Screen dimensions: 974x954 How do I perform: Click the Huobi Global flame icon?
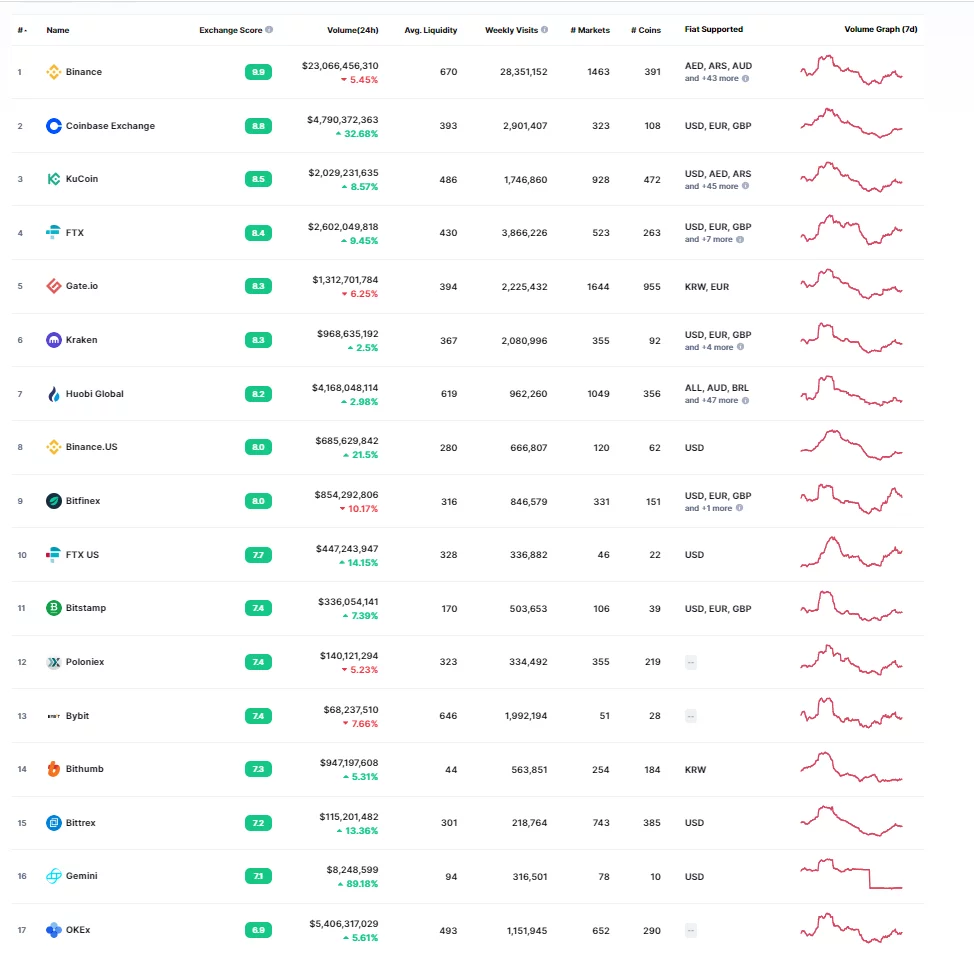coord(54,394)
